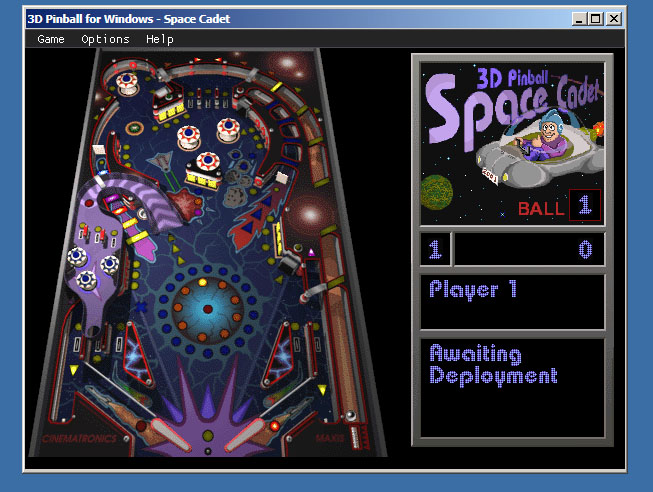Open the Help menu
Image resolution: width=653 pixels, height=492 pixels.
(x=160, y=39)
